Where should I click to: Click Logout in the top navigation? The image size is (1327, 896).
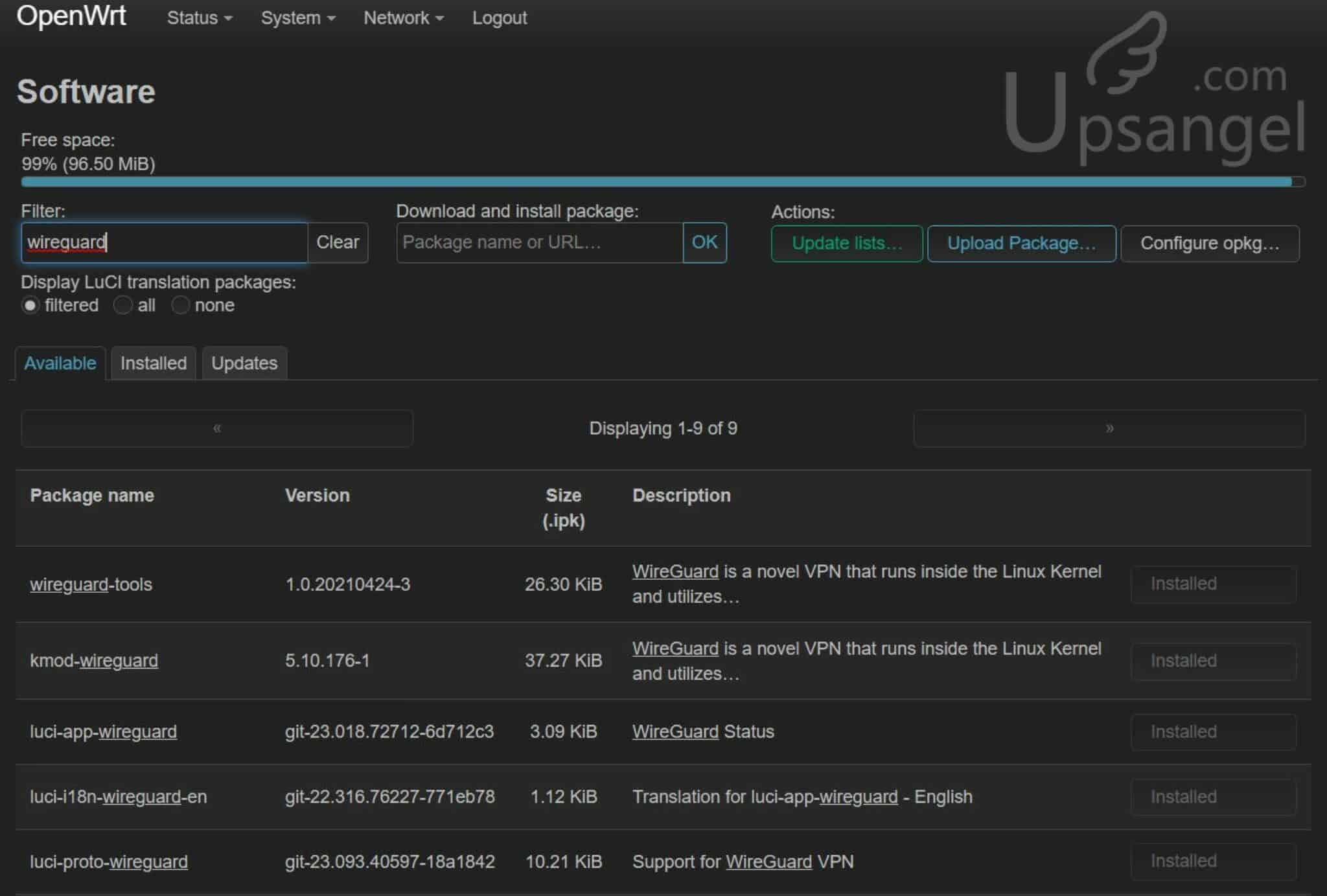pos(499,18)
